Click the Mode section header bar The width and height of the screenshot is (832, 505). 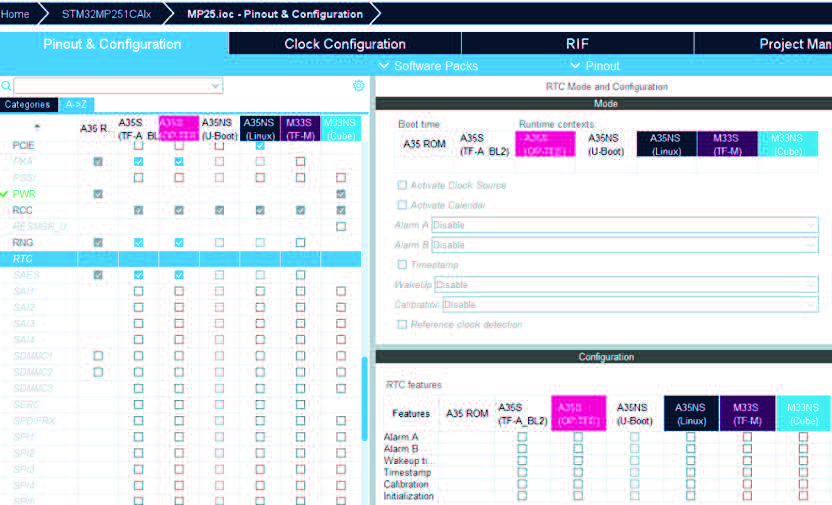pos(604,103)
